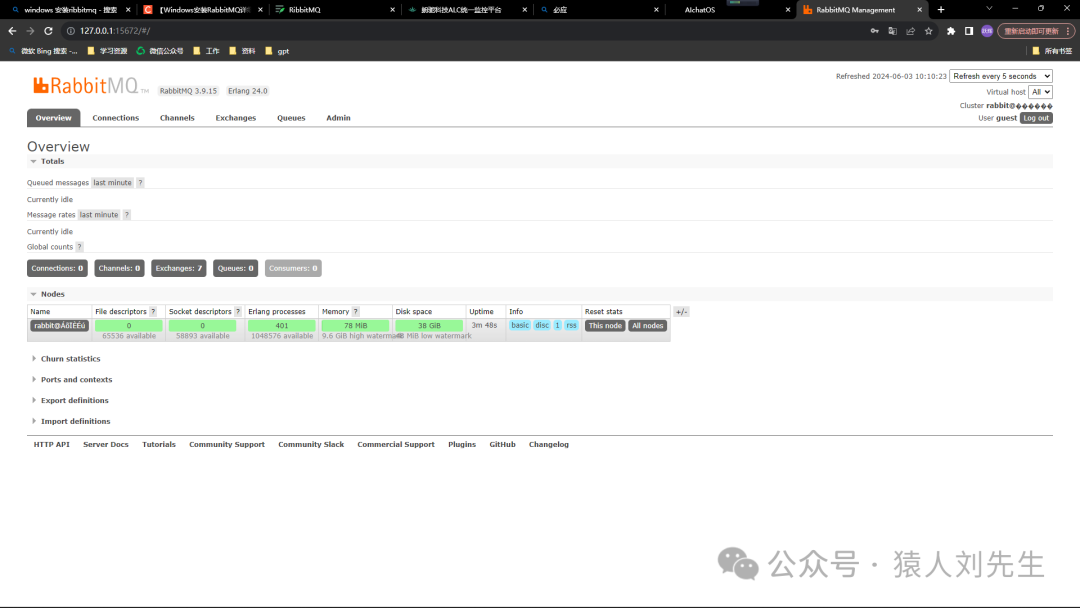Screen dimensions: 1080x608
Task: Open the rabbit node name link
Action: [x=60, y=326]
